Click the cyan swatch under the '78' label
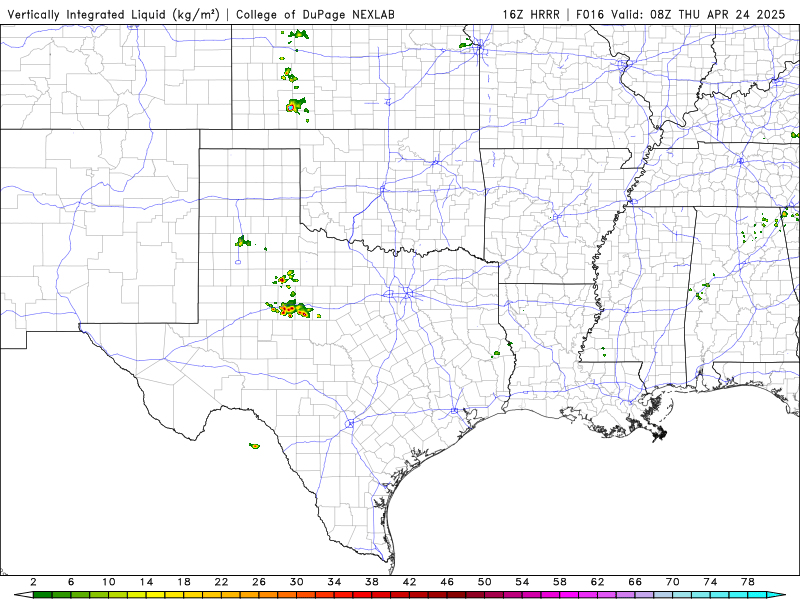 click(x=757, y=595)
